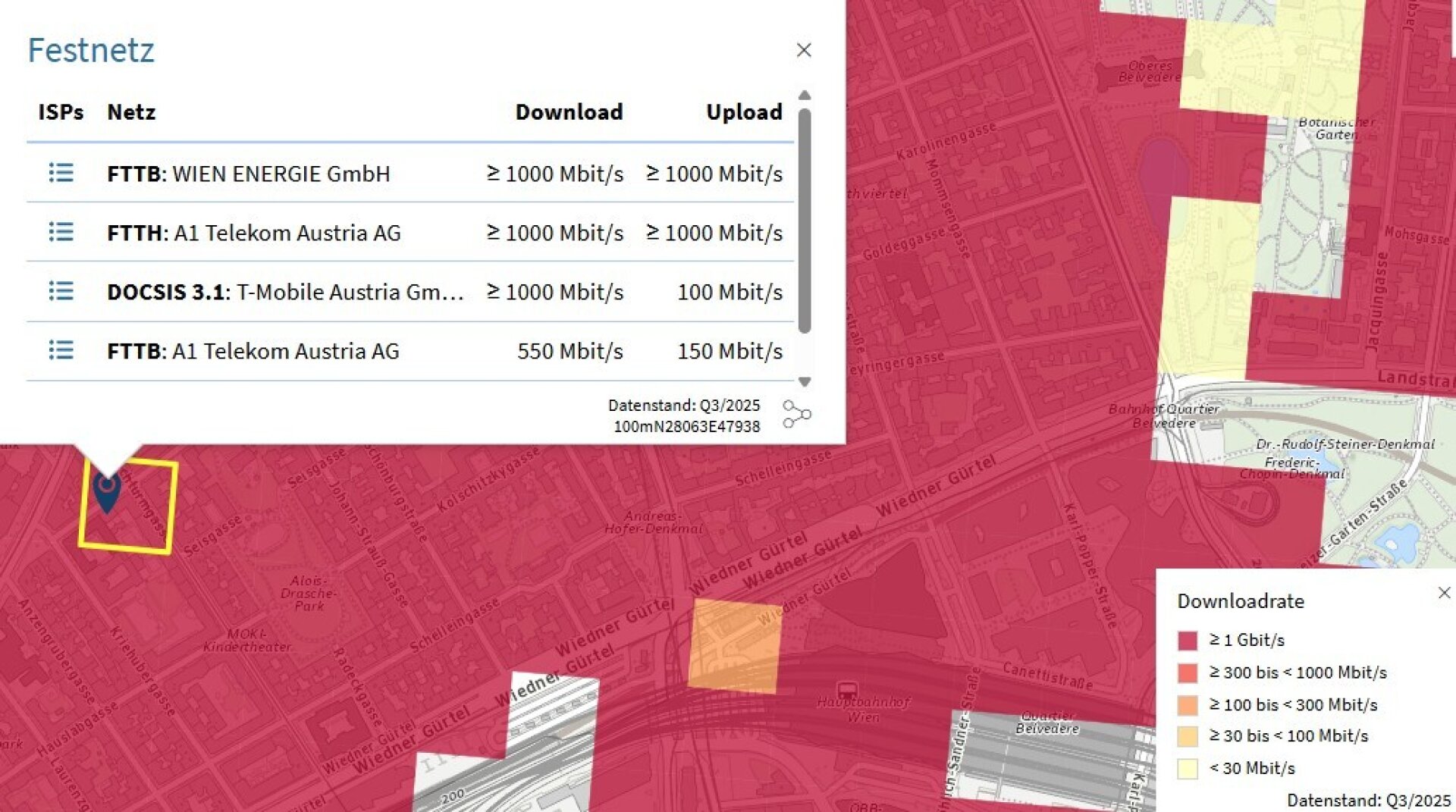The height and width of the screenshot is (812, 1456).
Task: Select the DOCSIS 3.1: T-Mobile Austria network name
Action: click(285, 292)
